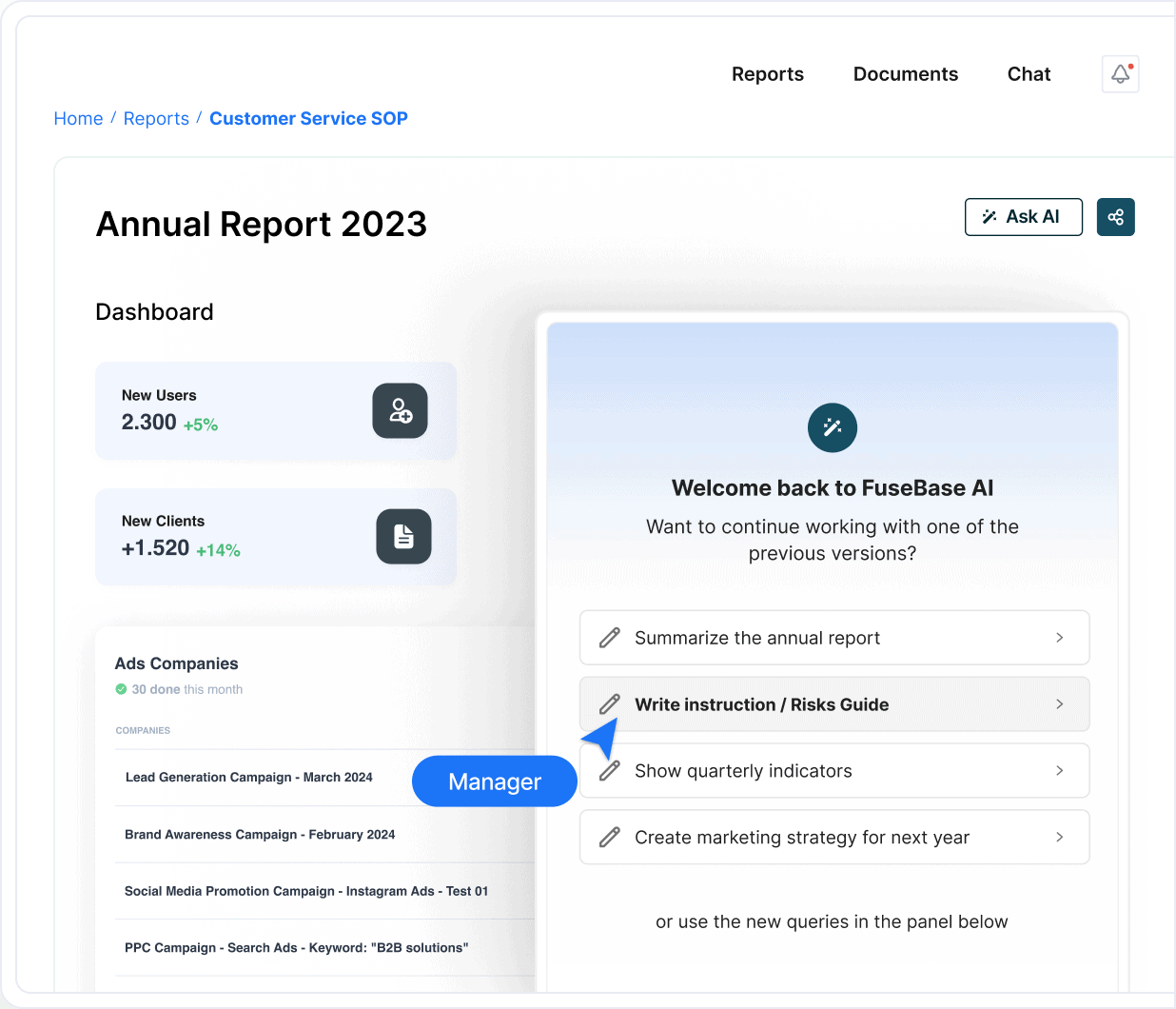
Task: Click pencil icon beside Summarize the annual report
Action: click(610, 638)
